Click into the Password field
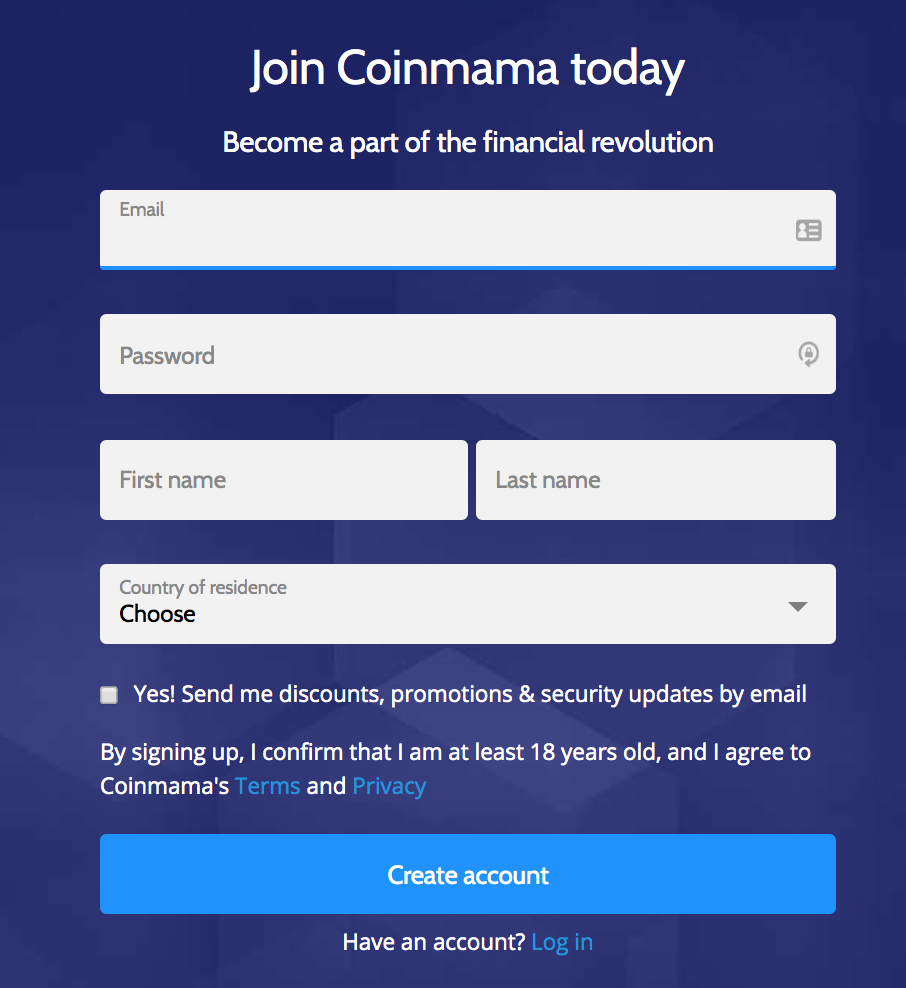Image resolution: width=906 pixels, height=988 pixels. click(x=400, y=354)
